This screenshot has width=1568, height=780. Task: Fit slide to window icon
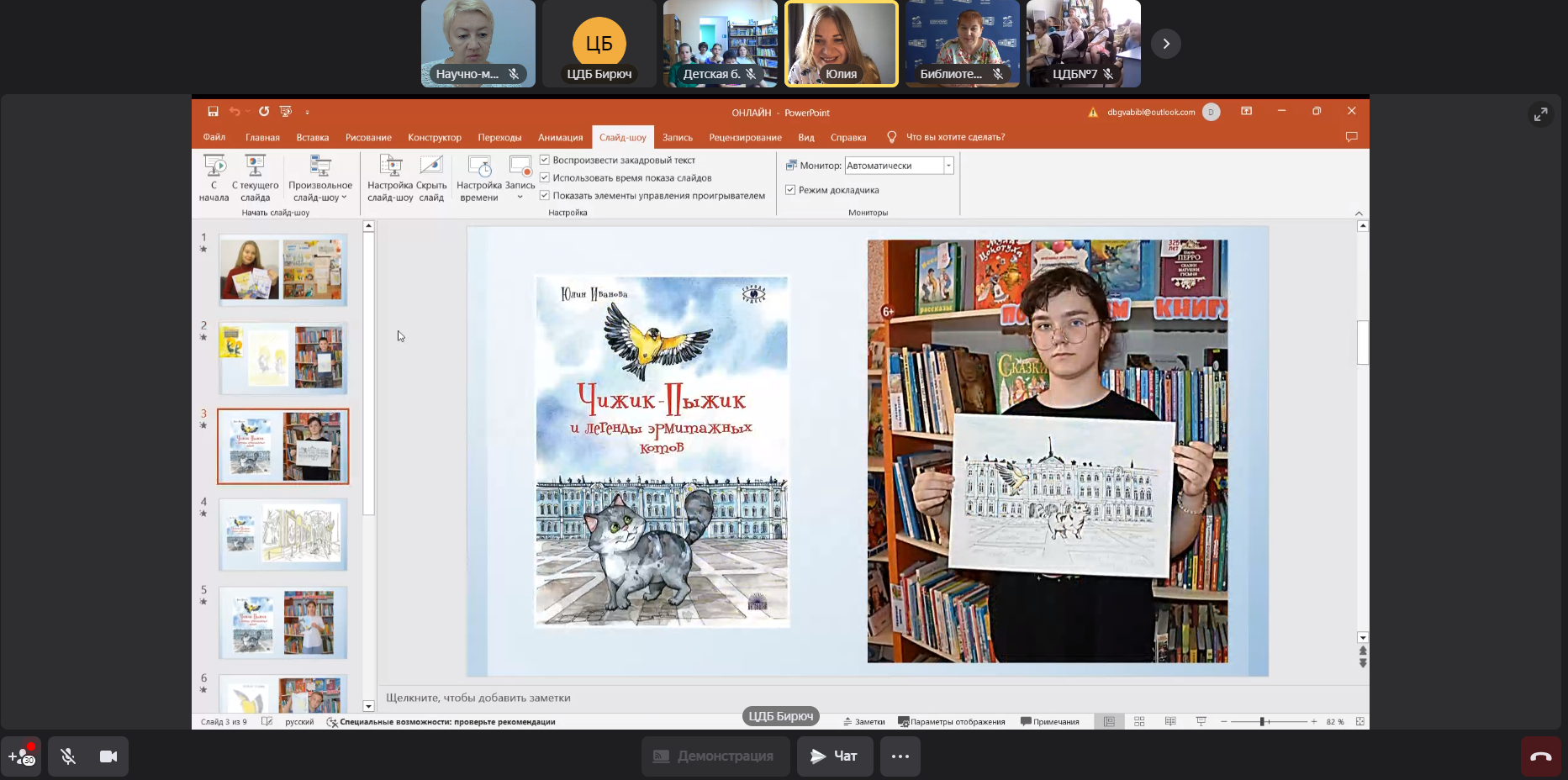(1359, 722)
